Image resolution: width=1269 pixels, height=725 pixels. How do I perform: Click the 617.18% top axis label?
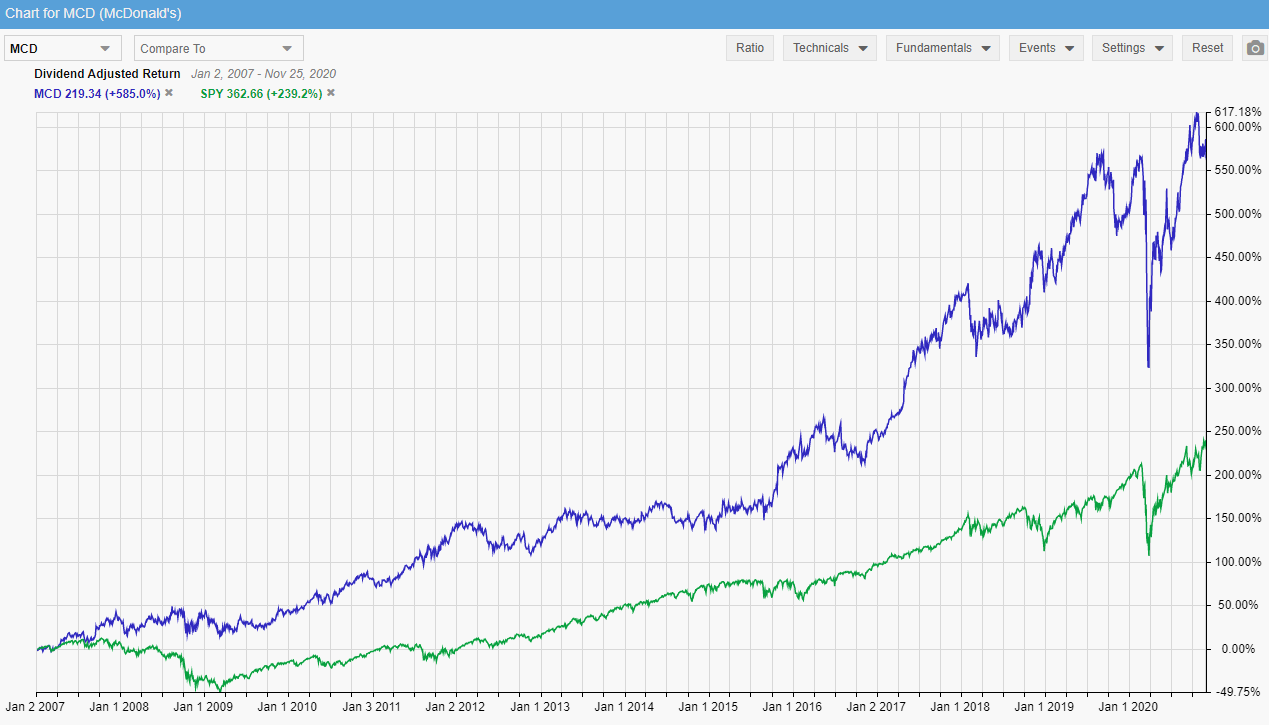1237,112
